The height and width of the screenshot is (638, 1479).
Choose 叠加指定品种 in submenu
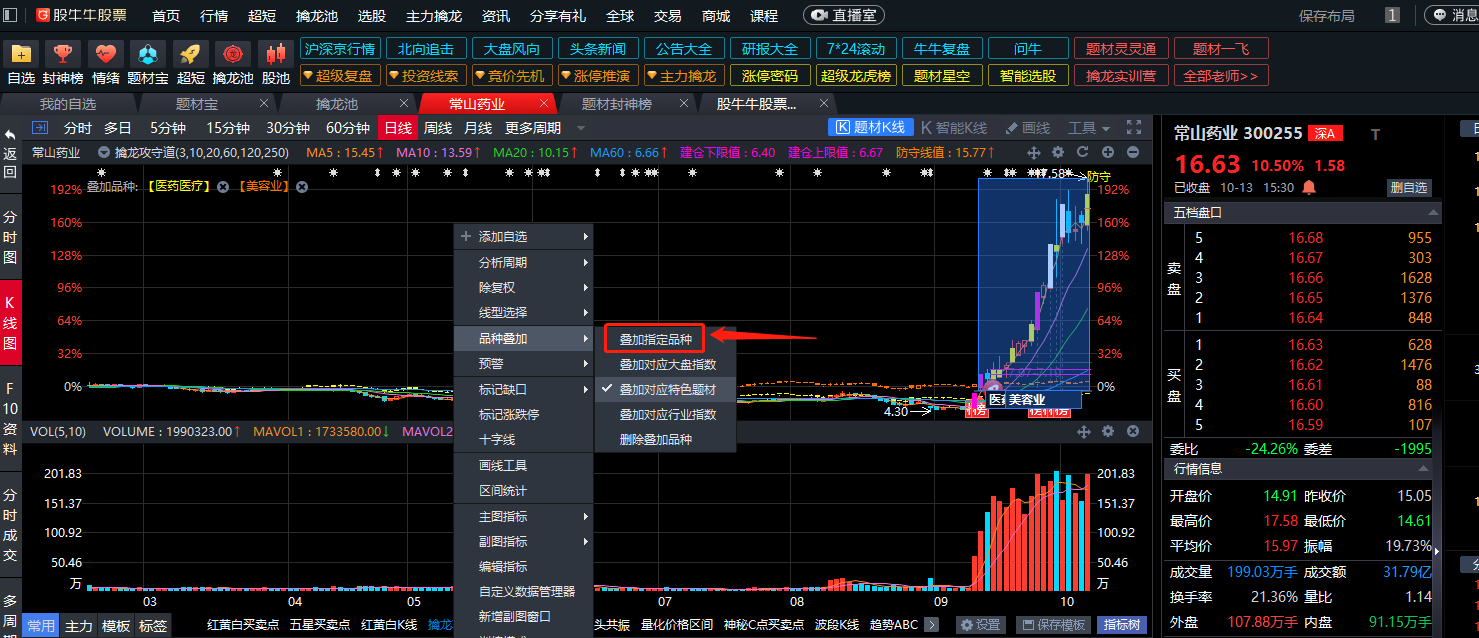click(x=655, y=339)
